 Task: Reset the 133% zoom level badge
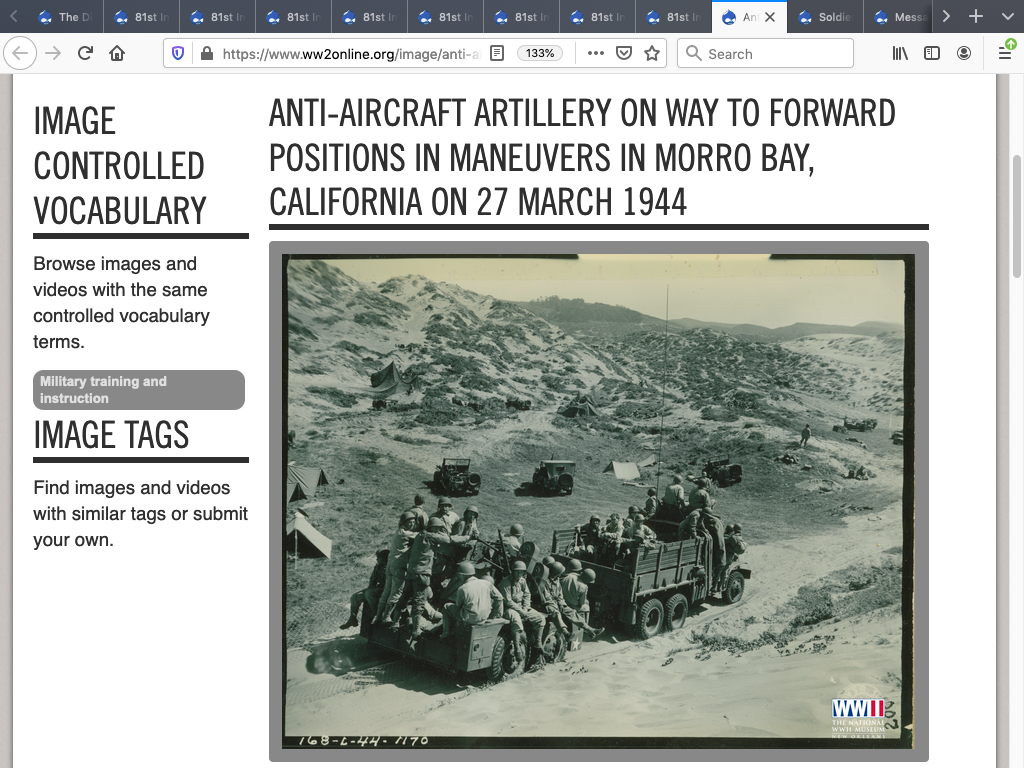pos(540,54)
